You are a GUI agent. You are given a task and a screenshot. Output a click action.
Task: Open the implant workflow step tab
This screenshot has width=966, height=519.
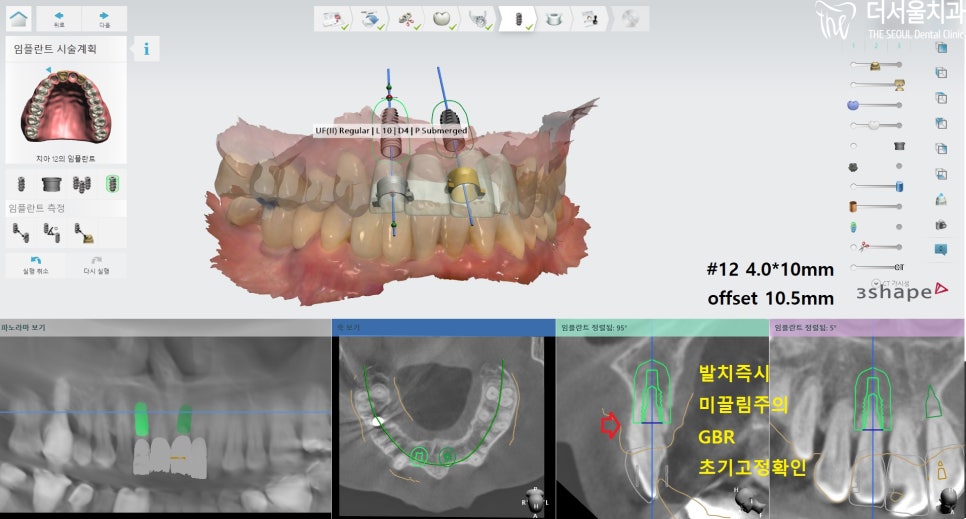(517, 18)
